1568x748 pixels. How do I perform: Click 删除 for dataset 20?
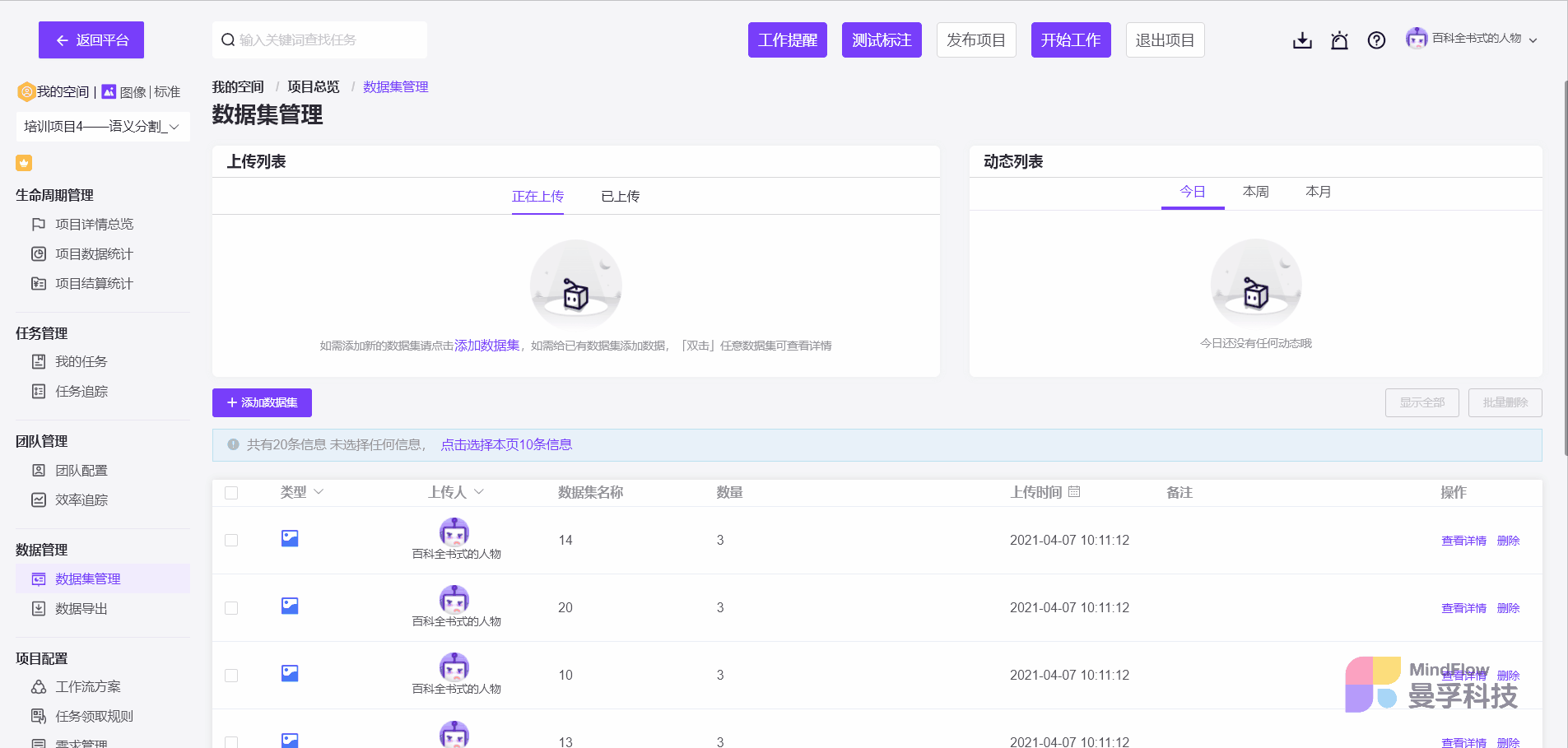point(1508,608)
